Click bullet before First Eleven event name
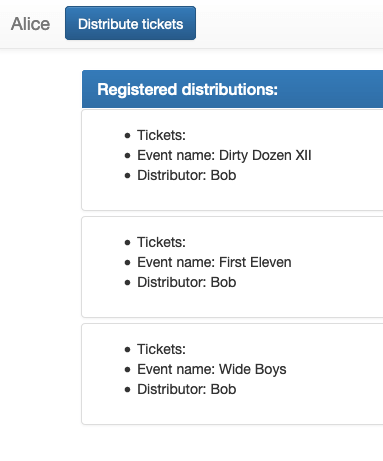The height and width of the screenshot is (461, 383). click(127, 263)
